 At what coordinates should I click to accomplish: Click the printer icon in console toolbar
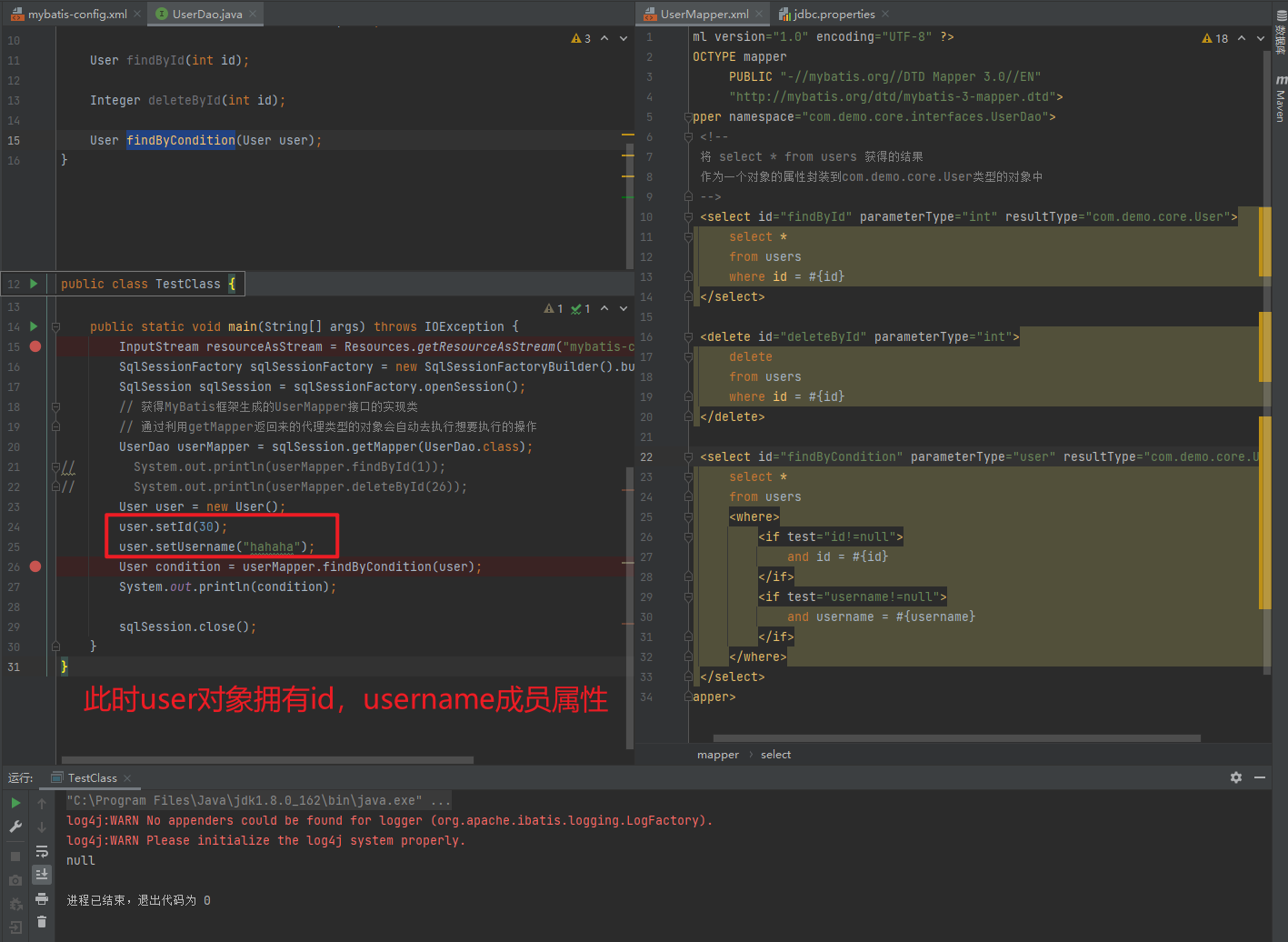pos(42,898)
